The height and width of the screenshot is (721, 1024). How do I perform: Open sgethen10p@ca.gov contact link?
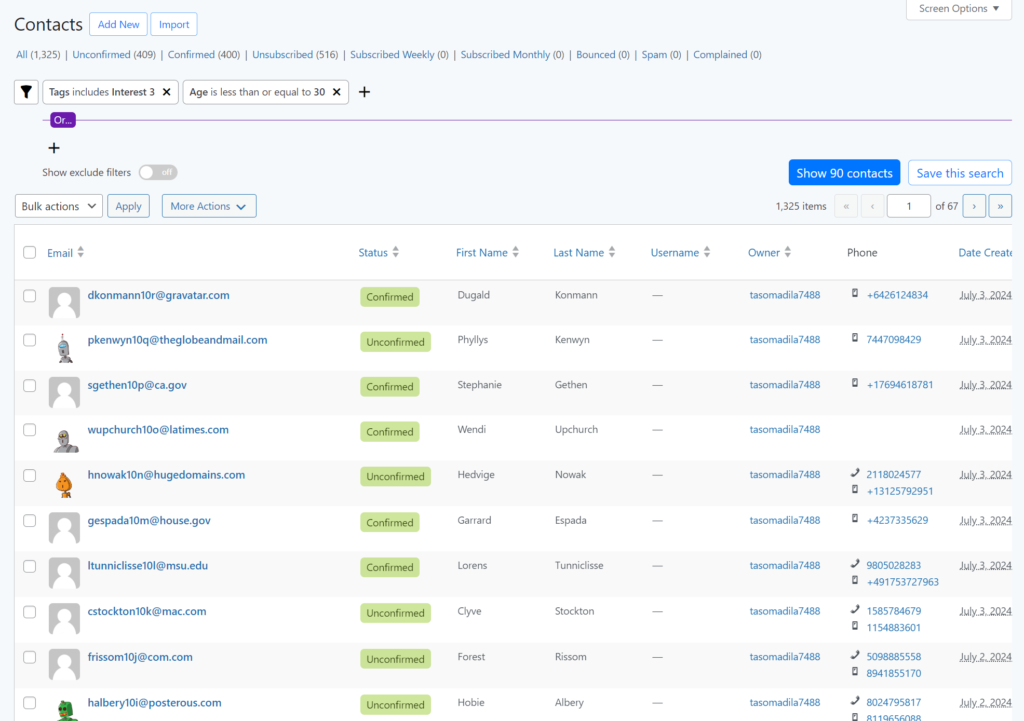(x=137, y=385)
